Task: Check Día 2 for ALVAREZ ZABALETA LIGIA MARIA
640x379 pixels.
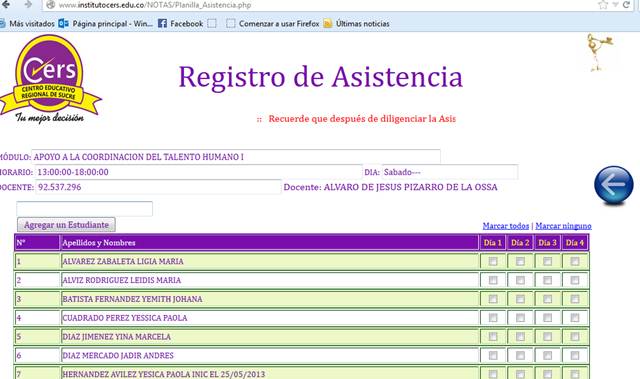Action: pos(520,261)
